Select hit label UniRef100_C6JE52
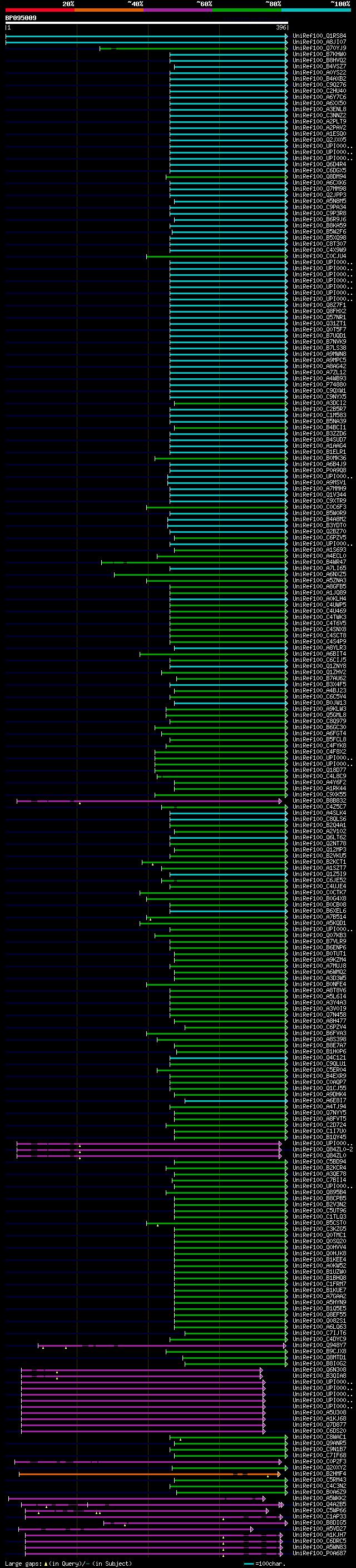The height and width of the screenshot is (1568, 356). coord(319,879)
